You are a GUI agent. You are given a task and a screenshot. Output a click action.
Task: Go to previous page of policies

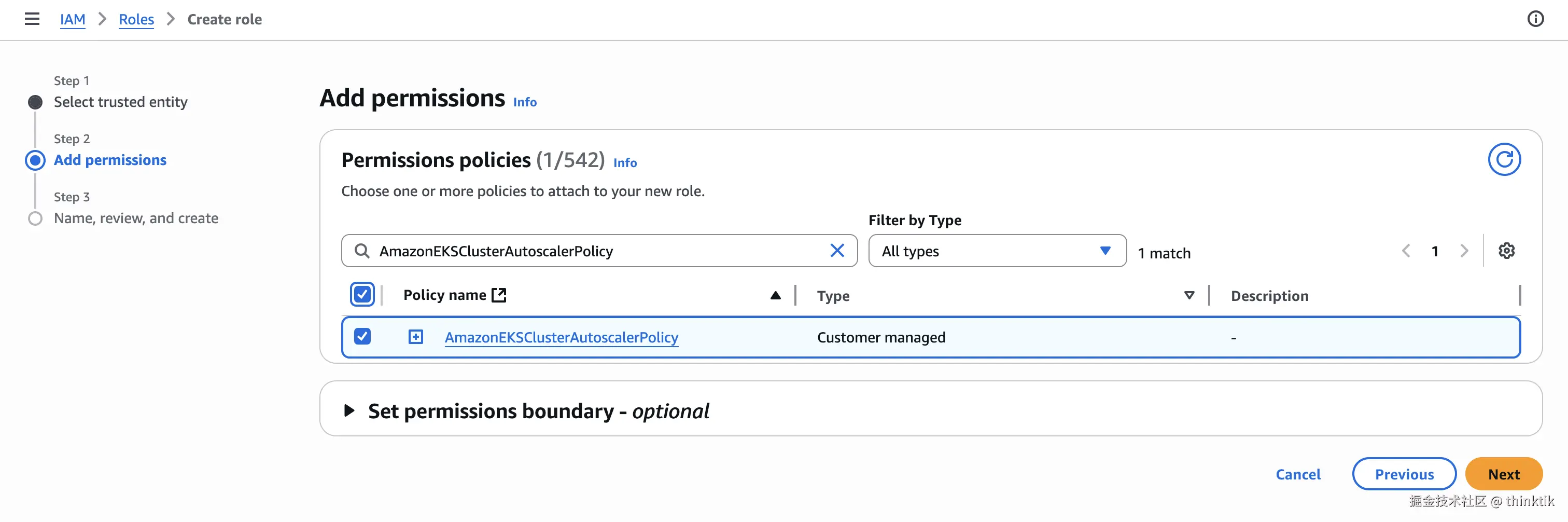tap(1406, 250)
